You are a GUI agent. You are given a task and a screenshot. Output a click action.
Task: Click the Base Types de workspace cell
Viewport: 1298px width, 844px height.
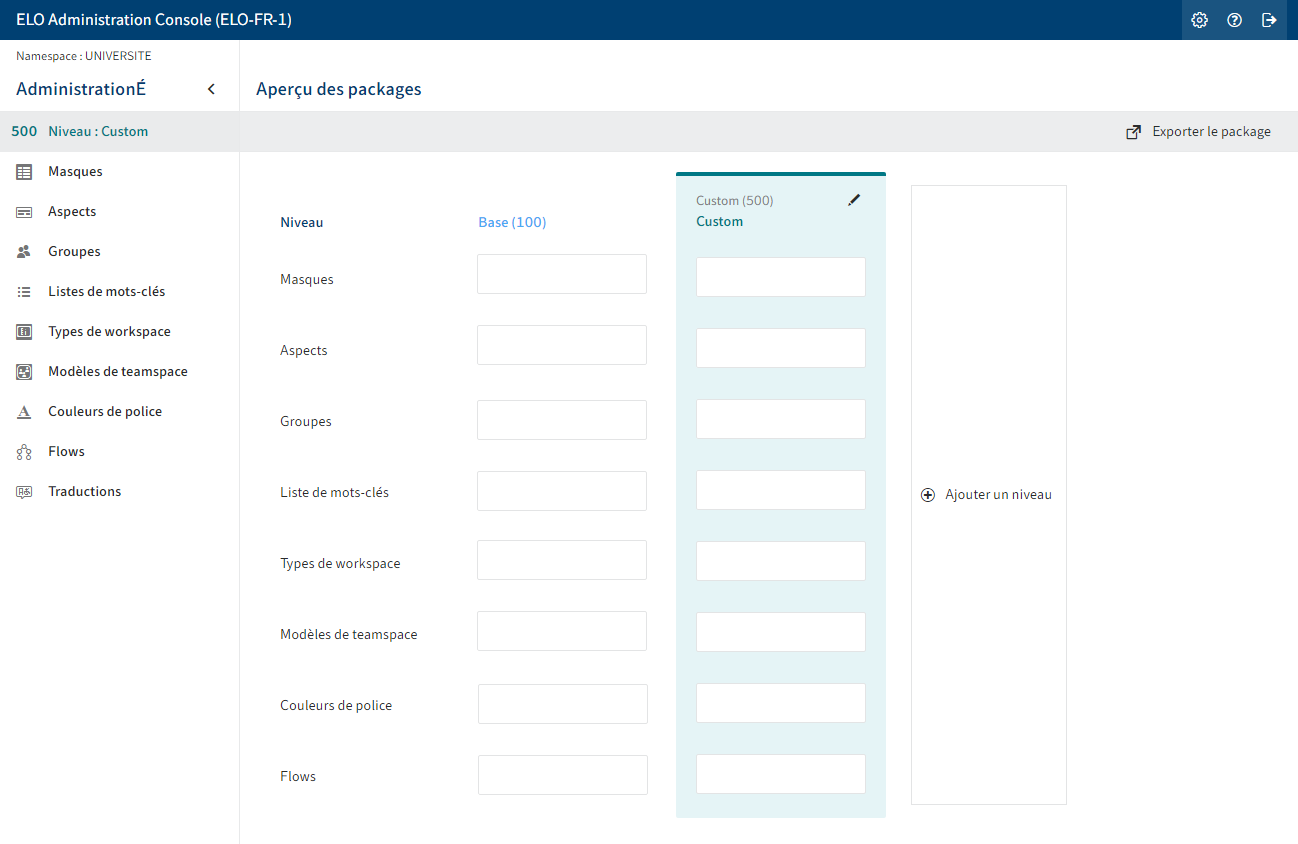[x=562, y=560]
